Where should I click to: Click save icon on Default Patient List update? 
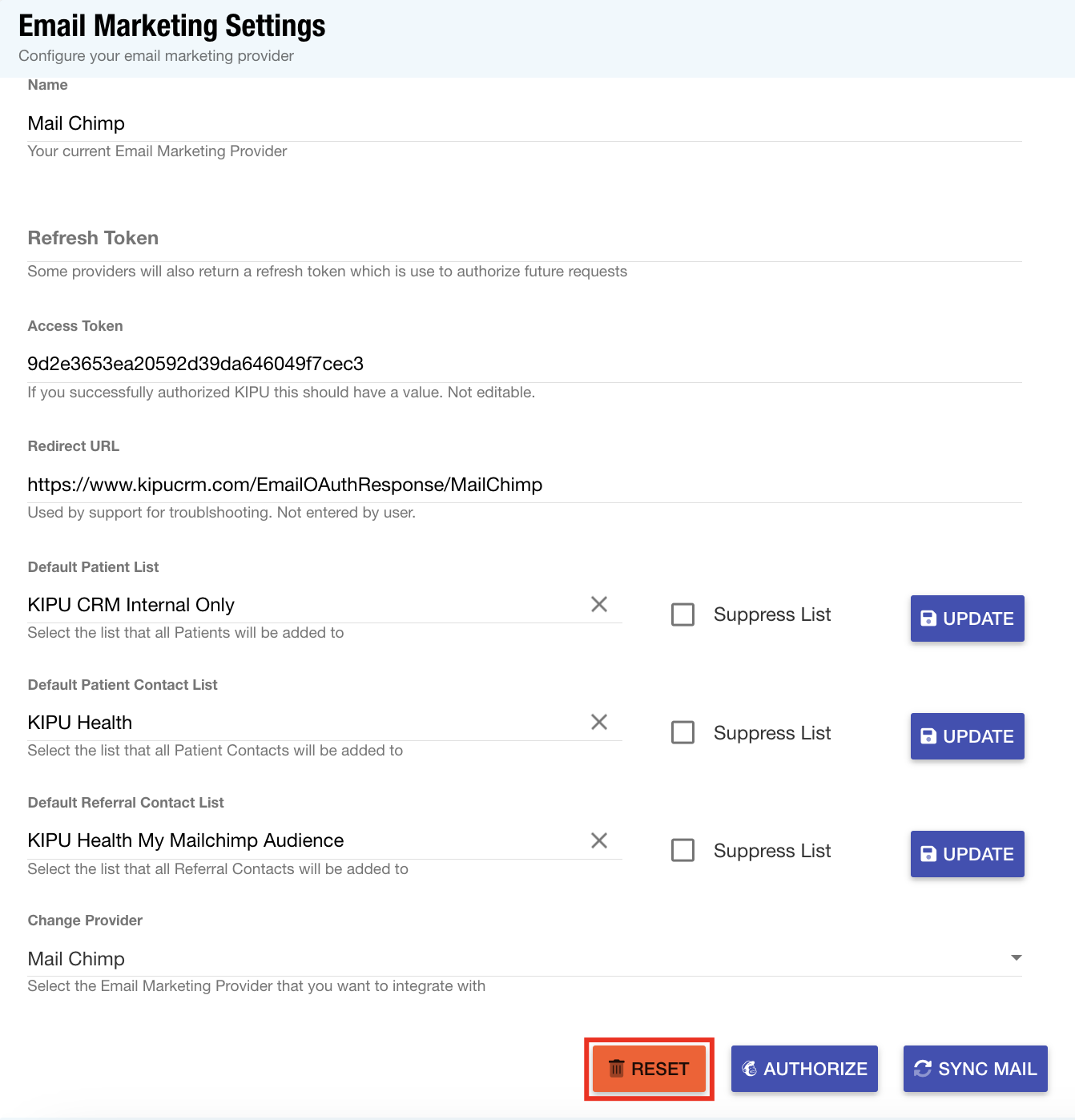pos(928,618)
